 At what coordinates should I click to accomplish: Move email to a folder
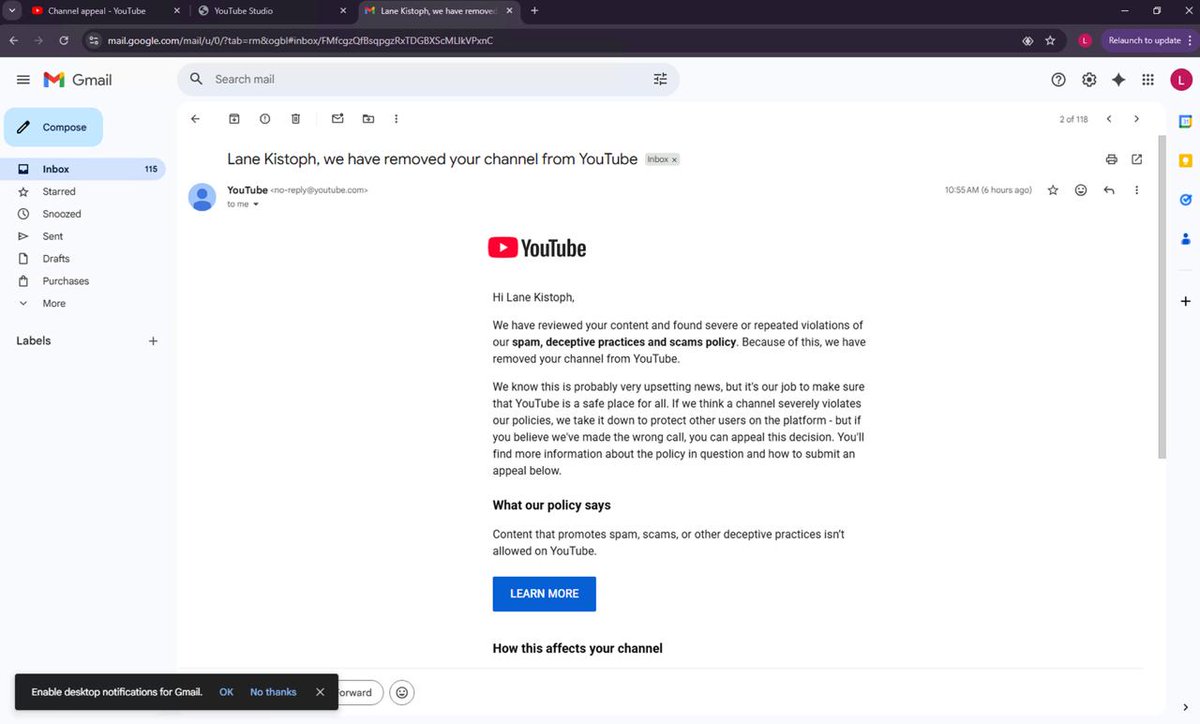pos(368,118)
